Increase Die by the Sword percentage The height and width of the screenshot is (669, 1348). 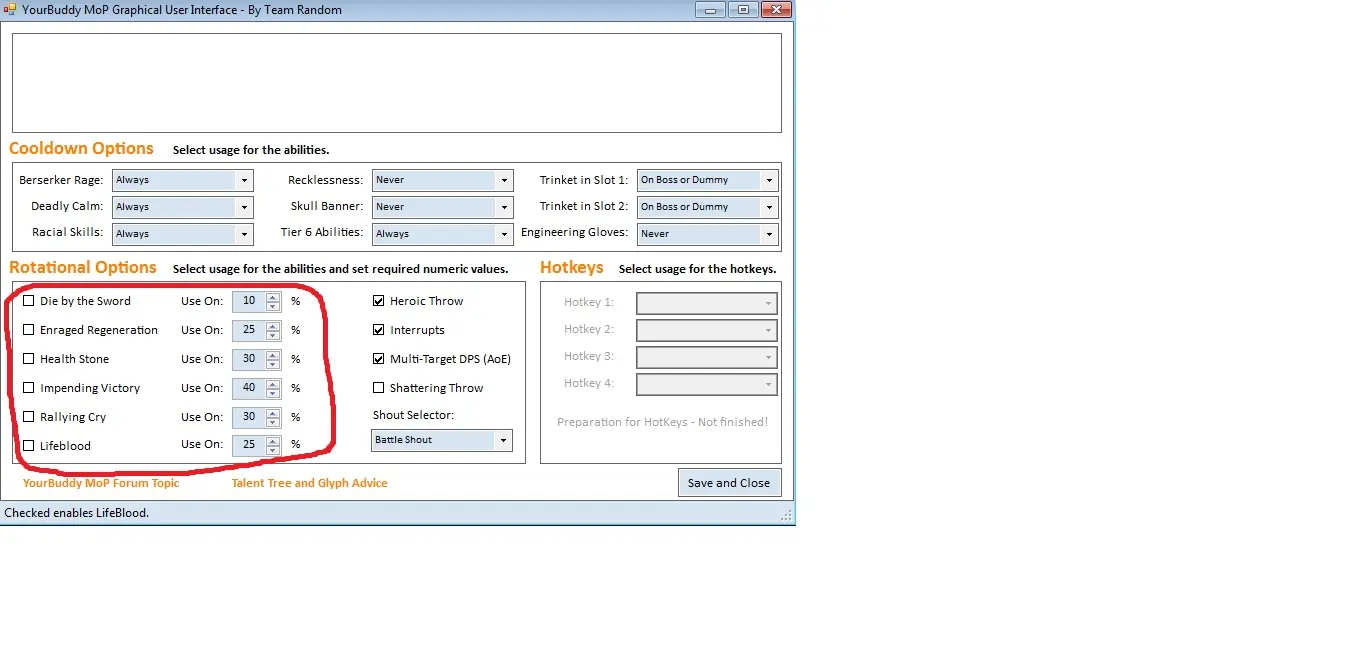click(273, 297)
